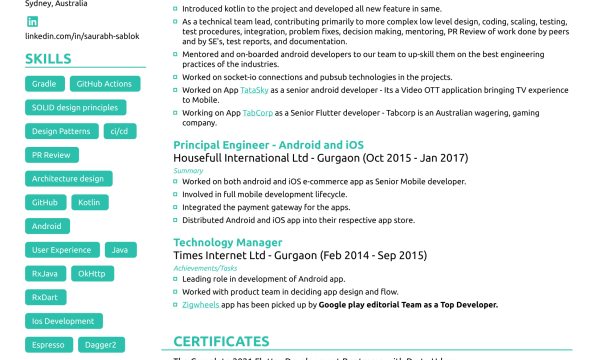Click the PR Review skill tag
600x360 pixels.
(52, 155)
